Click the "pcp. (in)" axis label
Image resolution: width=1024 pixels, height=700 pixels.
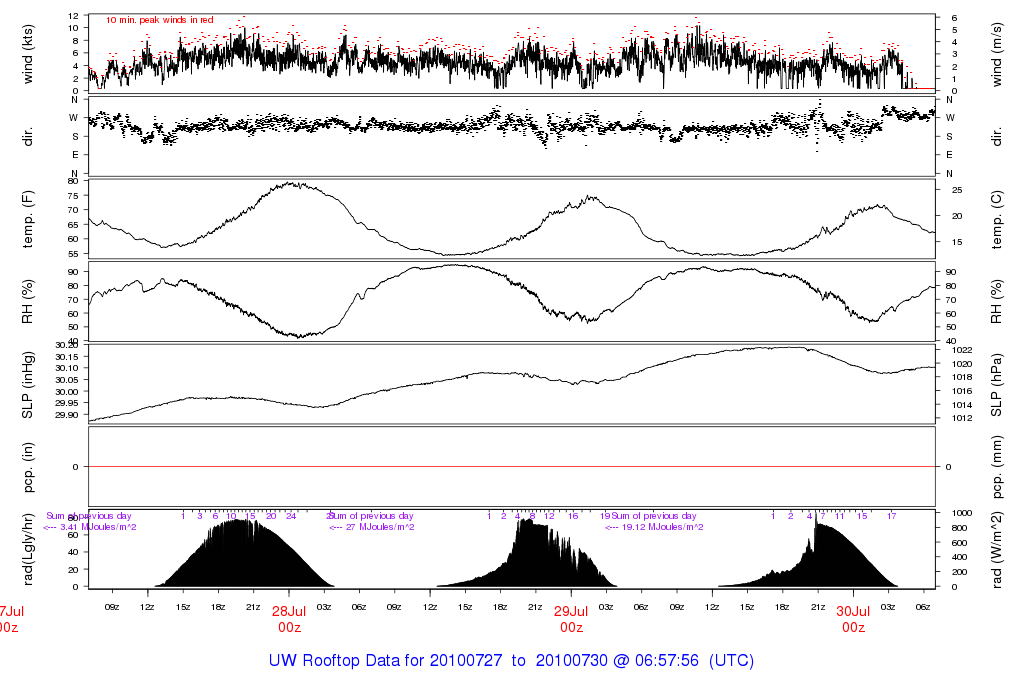[27, 467]
